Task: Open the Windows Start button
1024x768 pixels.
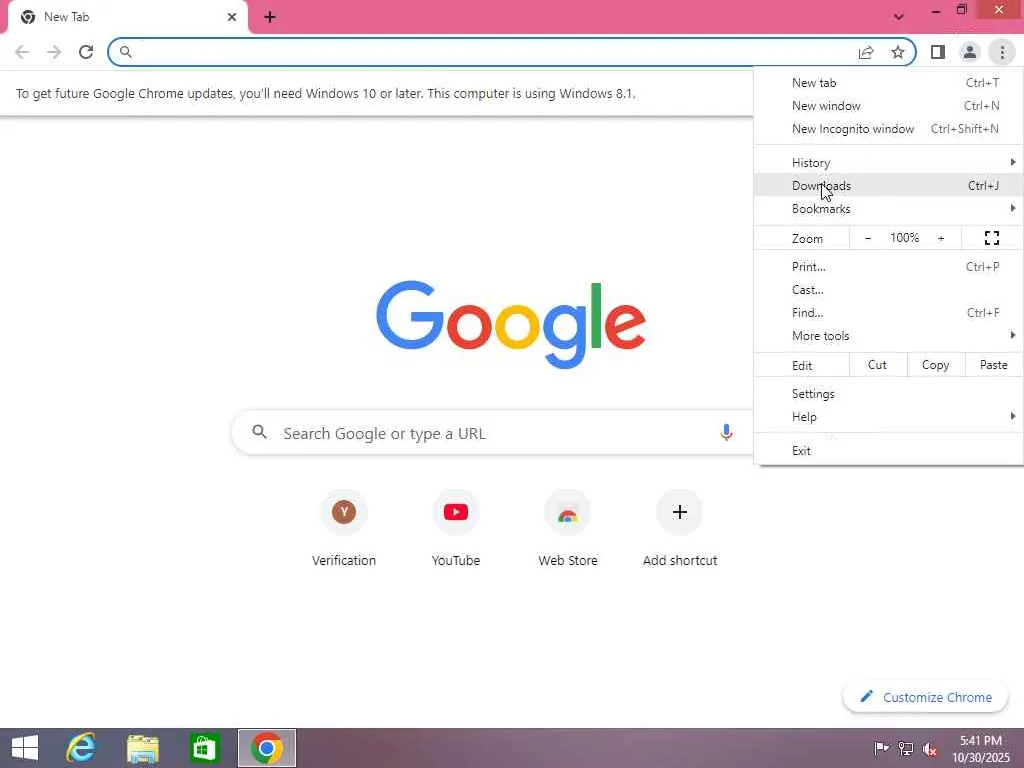Action: pos(25,748)
